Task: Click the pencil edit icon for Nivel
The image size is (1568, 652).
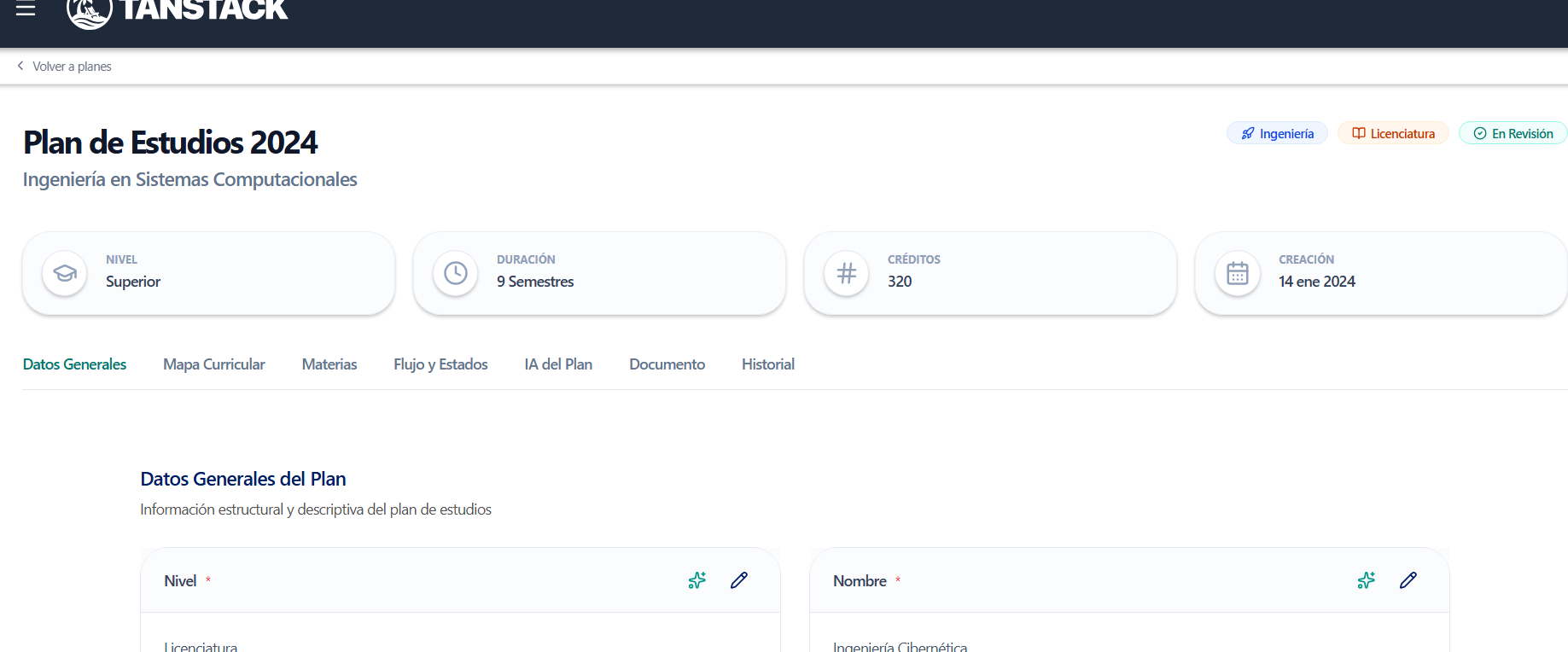Action: point(739,580)
